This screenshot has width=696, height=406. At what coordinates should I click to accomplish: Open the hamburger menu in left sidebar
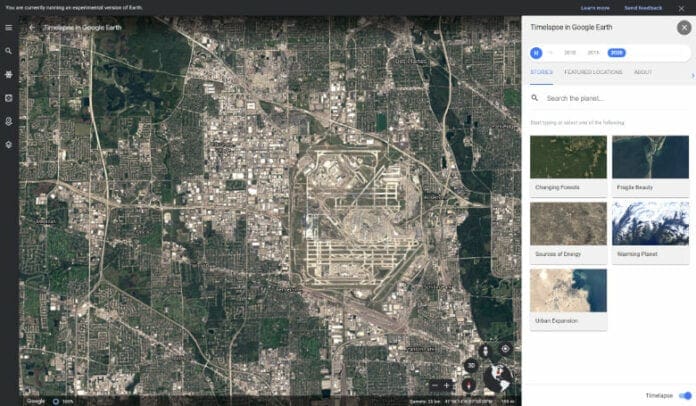(x=8, y=27)
